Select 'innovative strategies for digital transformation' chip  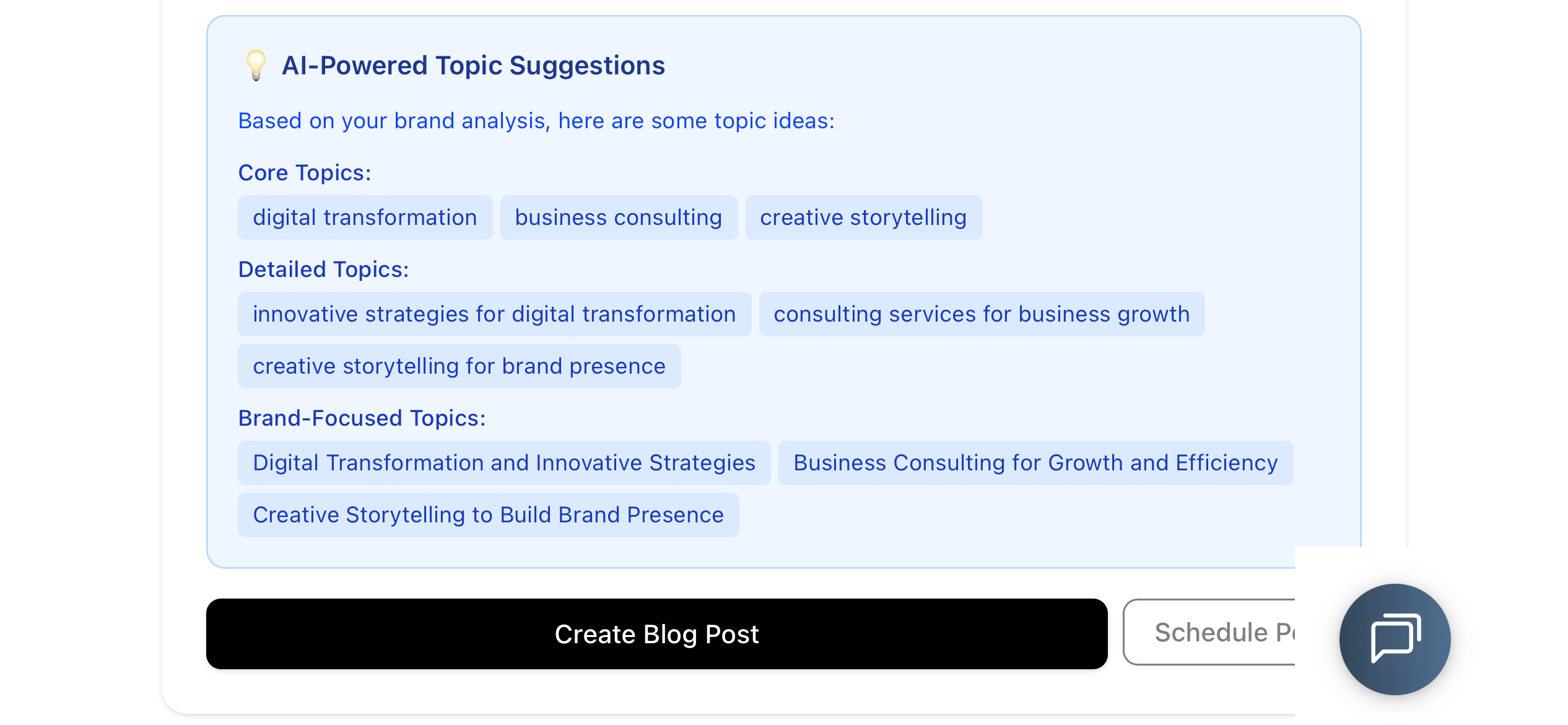tap(494, 314)
